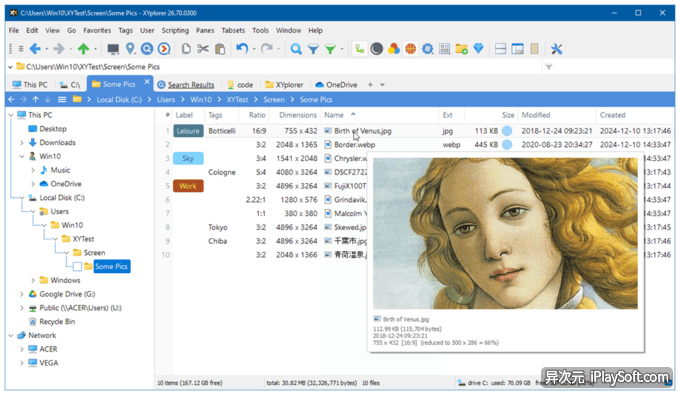Open Back button history dropdown arrow
The image size is (680, 395).
click(46, 49)
